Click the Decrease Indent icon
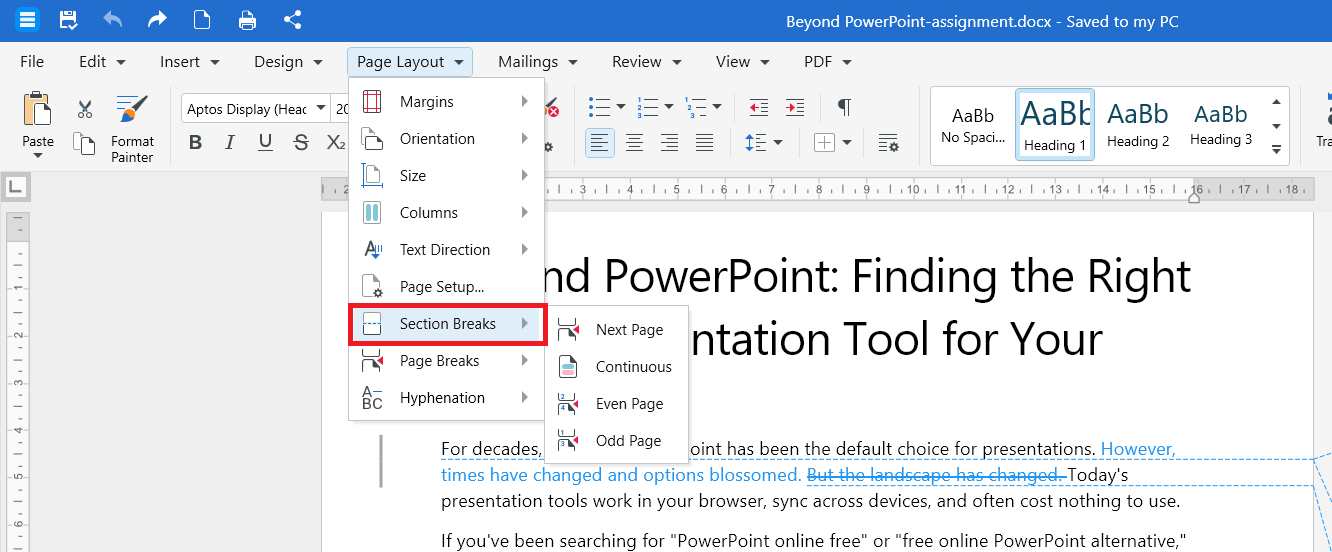This screenshot has height=552, width=1332. tap(759, 107)
